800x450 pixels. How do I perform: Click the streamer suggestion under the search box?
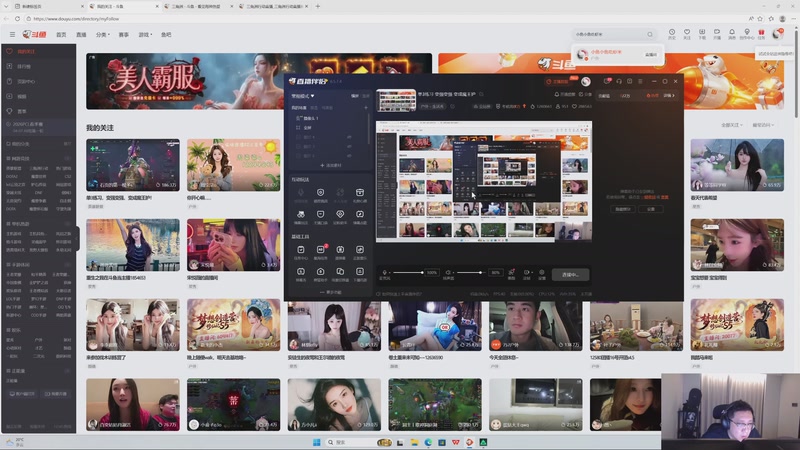618,54
